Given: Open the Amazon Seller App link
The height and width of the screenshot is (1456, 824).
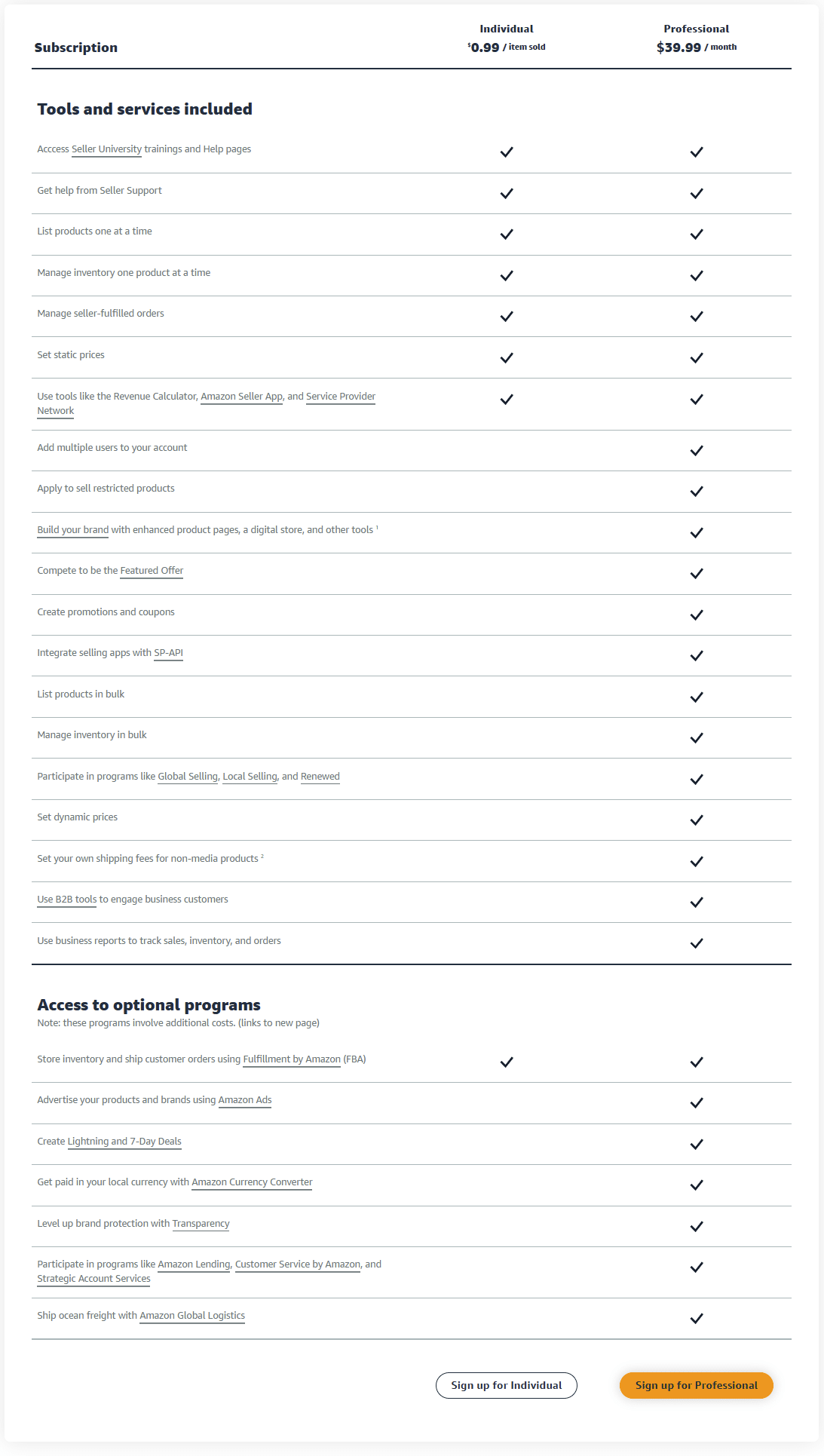Looking at the screenshot, I should click(243, 396).
